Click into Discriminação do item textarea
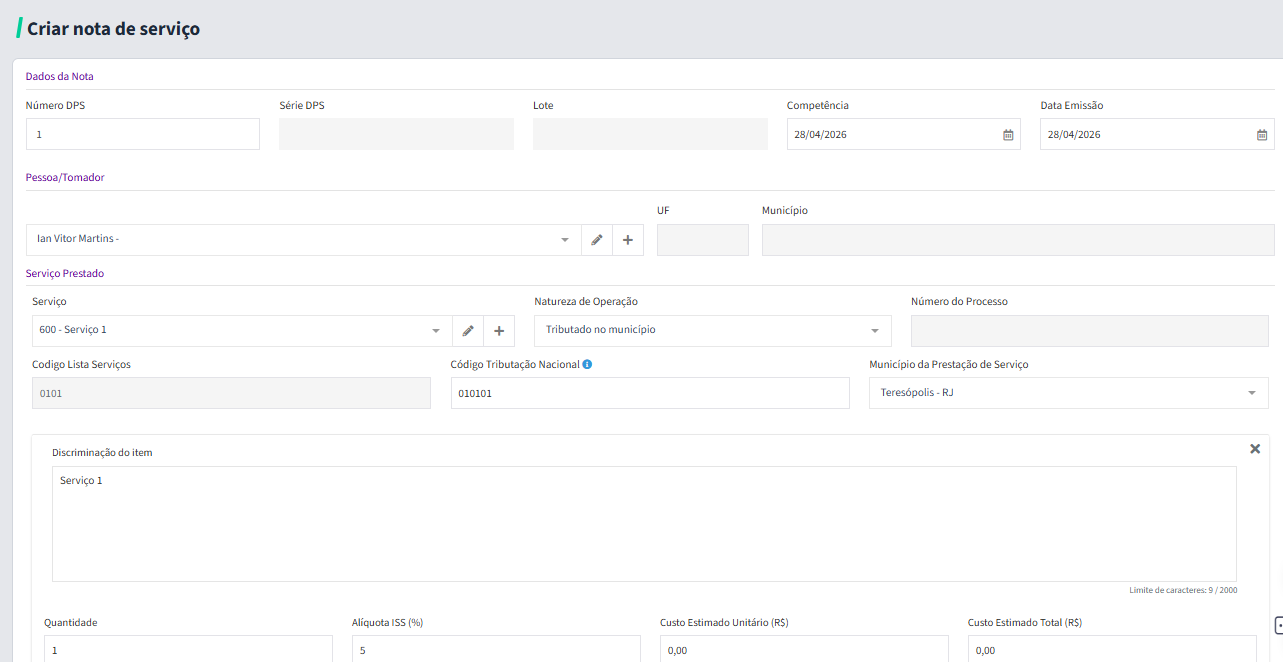Screen dimensions: 1283x662 (x=644, y=524)
